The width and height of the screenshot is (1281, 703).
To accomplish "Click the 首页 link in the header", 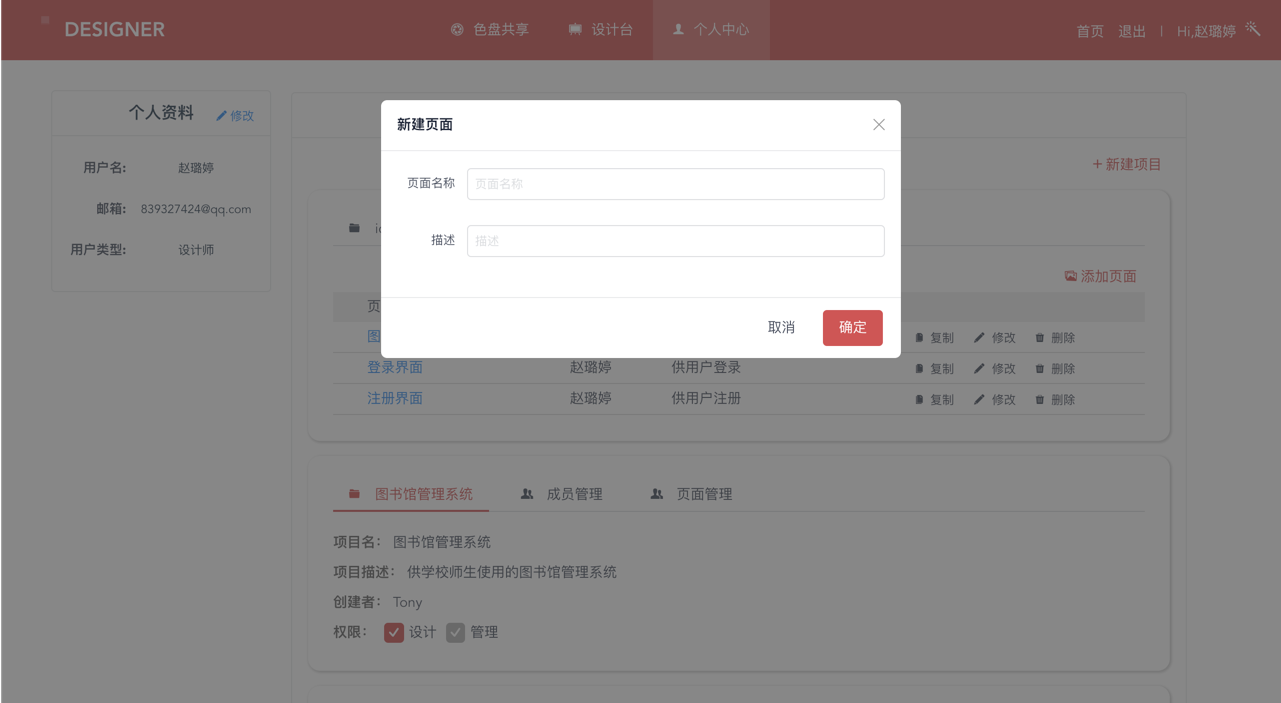I will 1090,31.
